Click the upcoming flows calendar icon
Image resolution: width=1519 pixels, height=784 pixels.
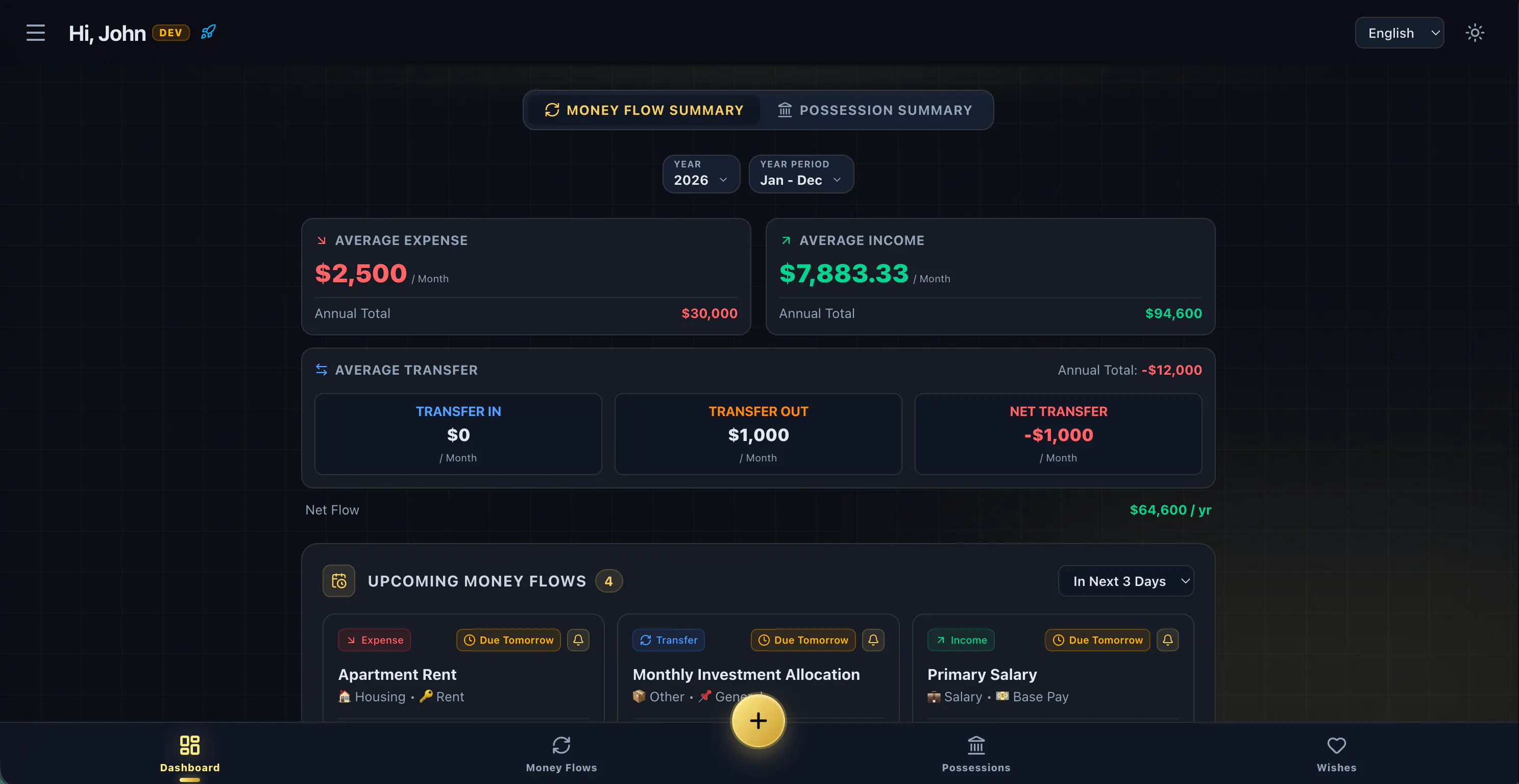tap(339, 581)
